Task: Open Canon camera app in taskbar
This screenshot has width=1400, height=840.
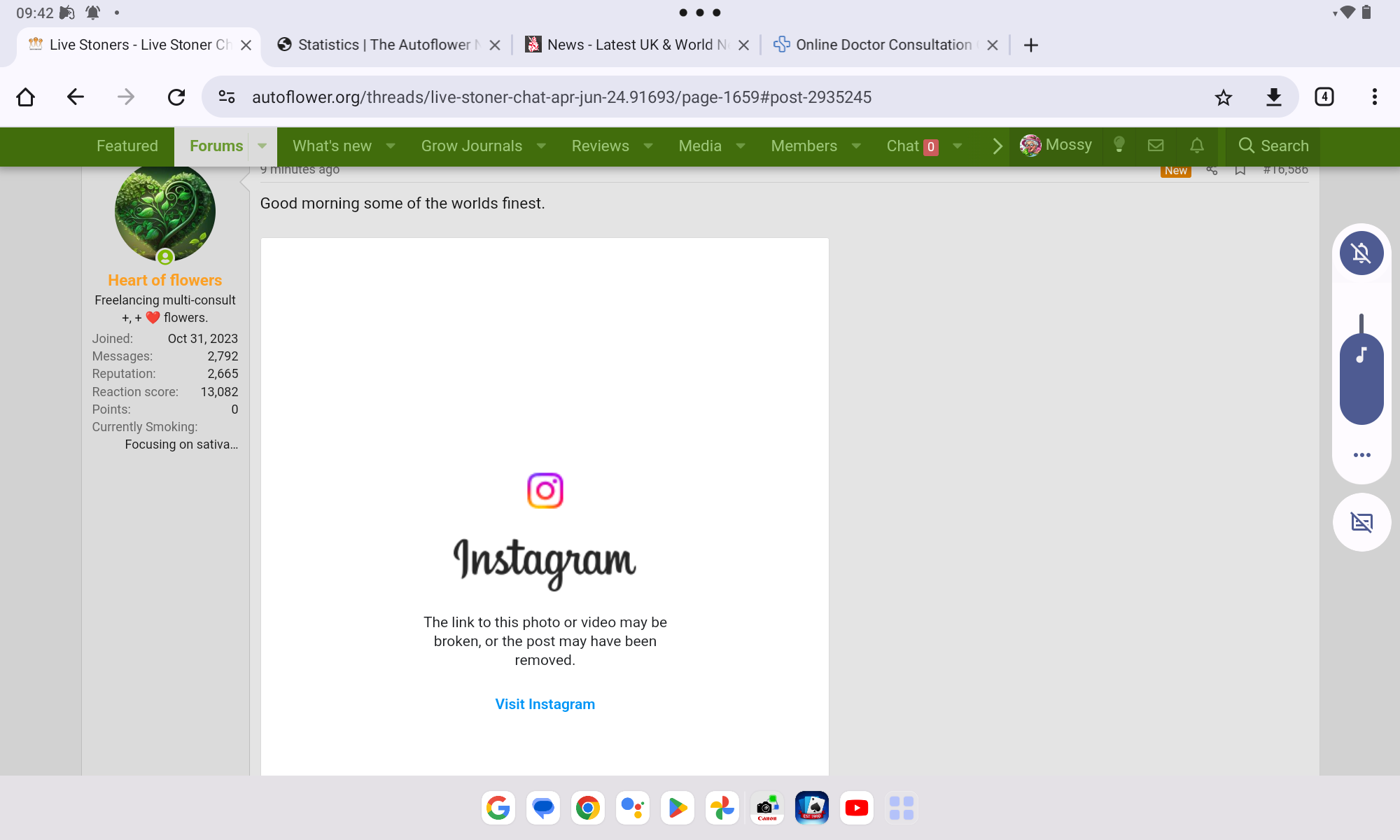Action: 767,808
